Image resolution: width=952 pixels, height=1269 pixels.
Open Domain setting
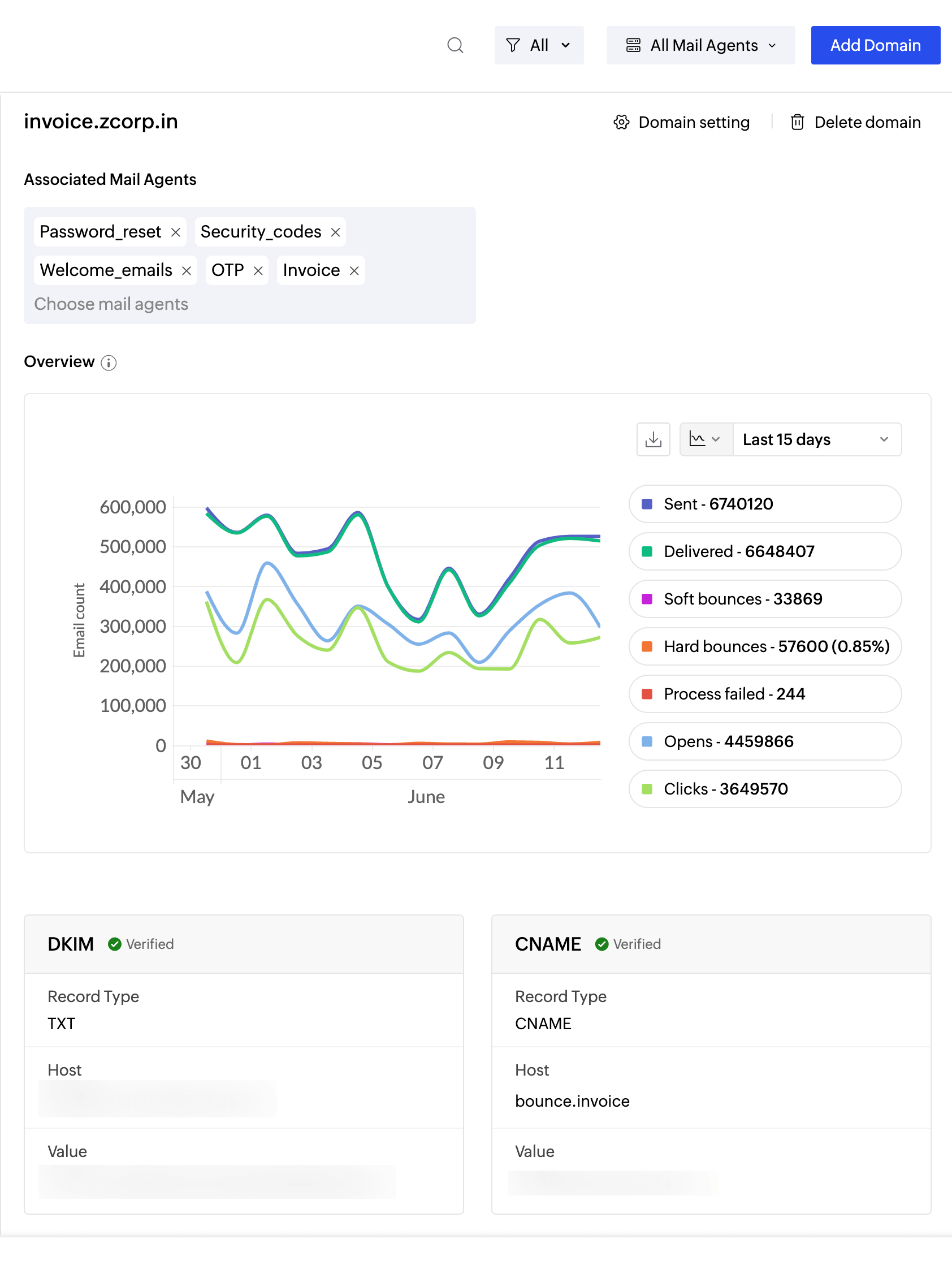pos(681,122)
